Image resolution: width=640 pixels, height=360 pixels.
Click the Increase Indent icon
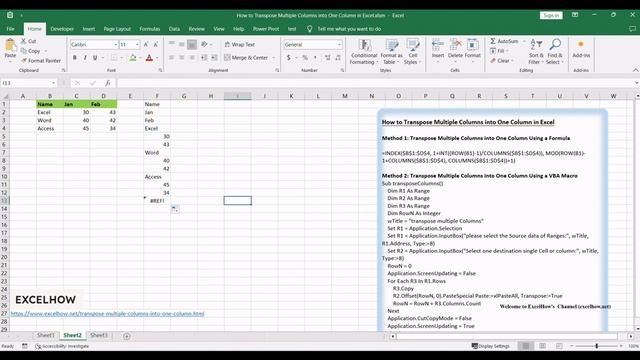pyautogui.click(x=214, y=58)
